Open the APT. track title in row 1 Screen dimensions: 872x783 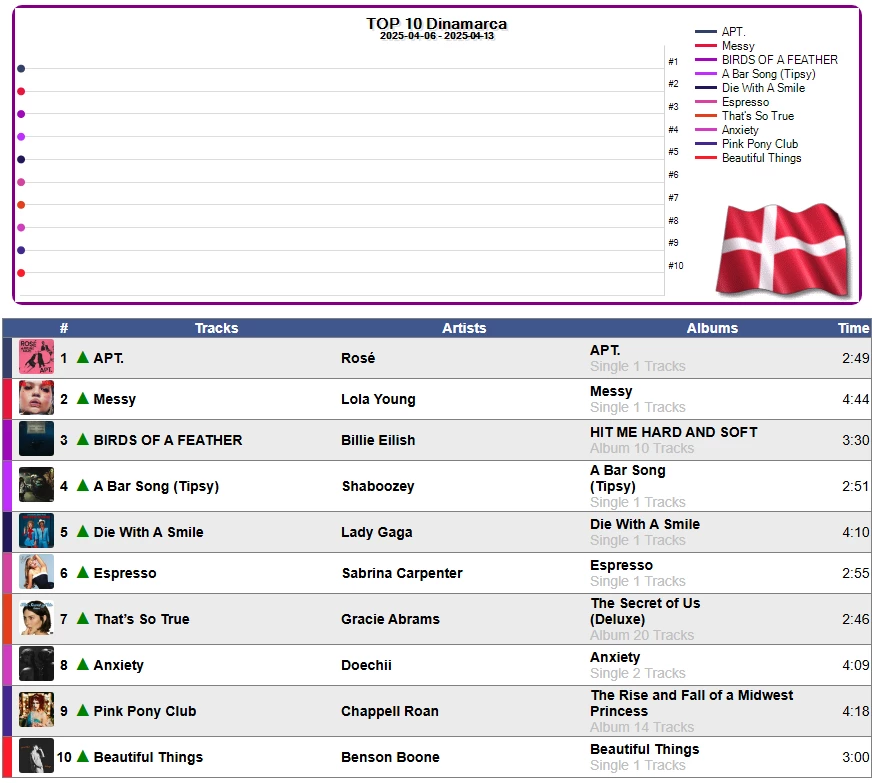(x=108, y=358)
